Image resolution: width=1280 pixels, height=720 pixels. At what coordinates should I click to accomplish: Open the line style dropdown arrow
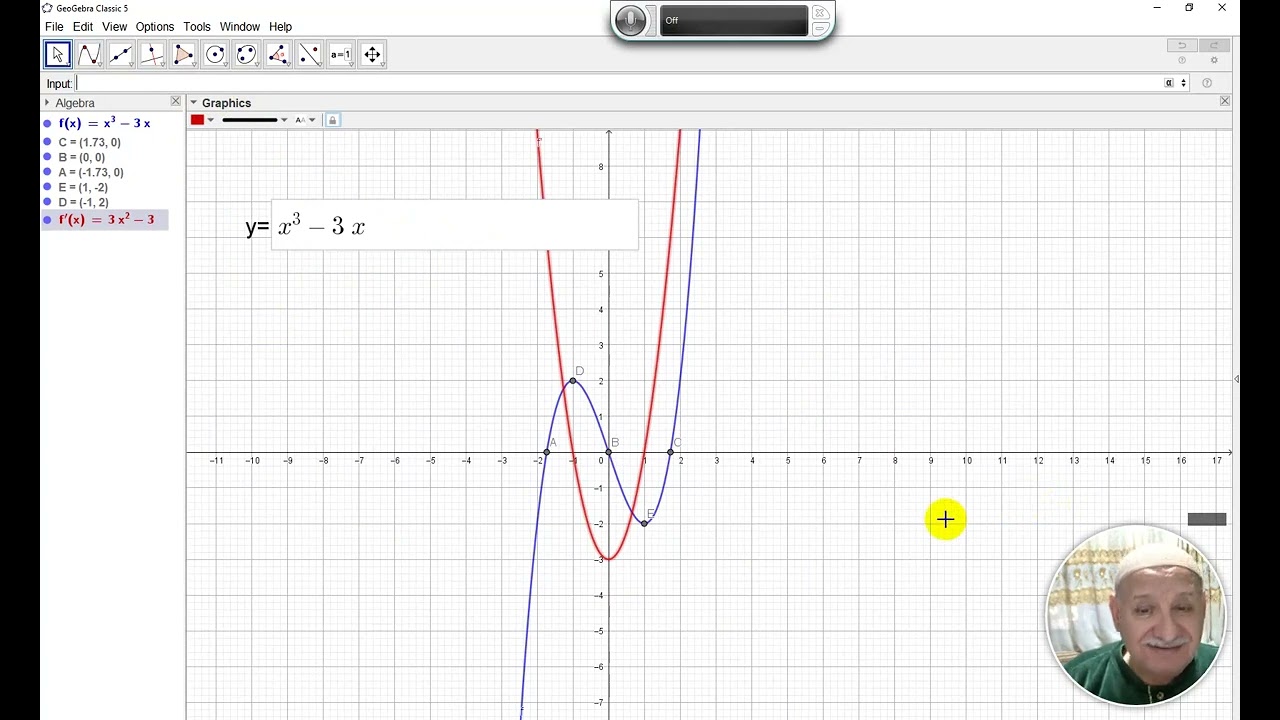284,120
